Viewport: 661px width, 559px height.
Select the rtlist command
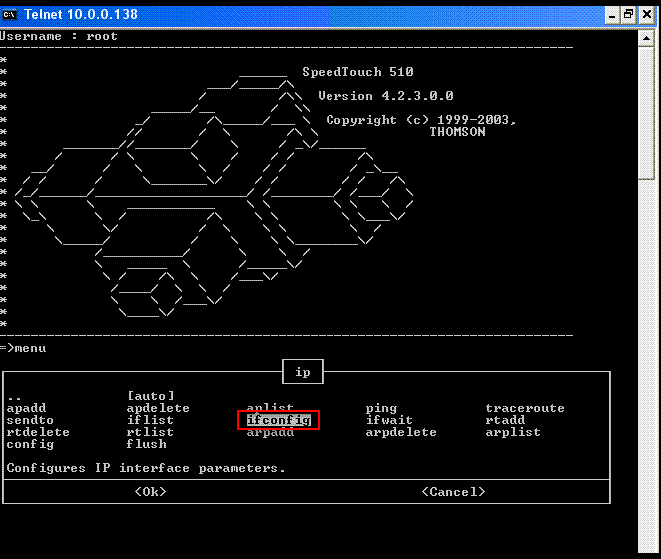click(x=150, y=432)
